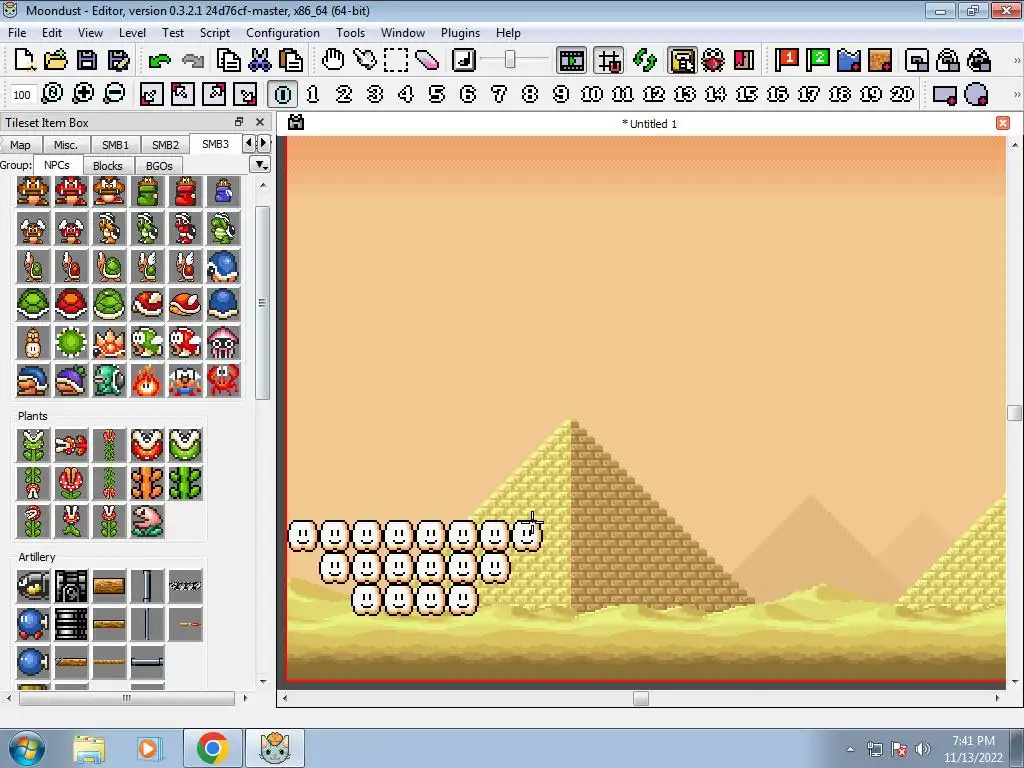Close the Tileset Item Box panel
Viewport: 1024px width, 768px height.
[x=260, y=122]
